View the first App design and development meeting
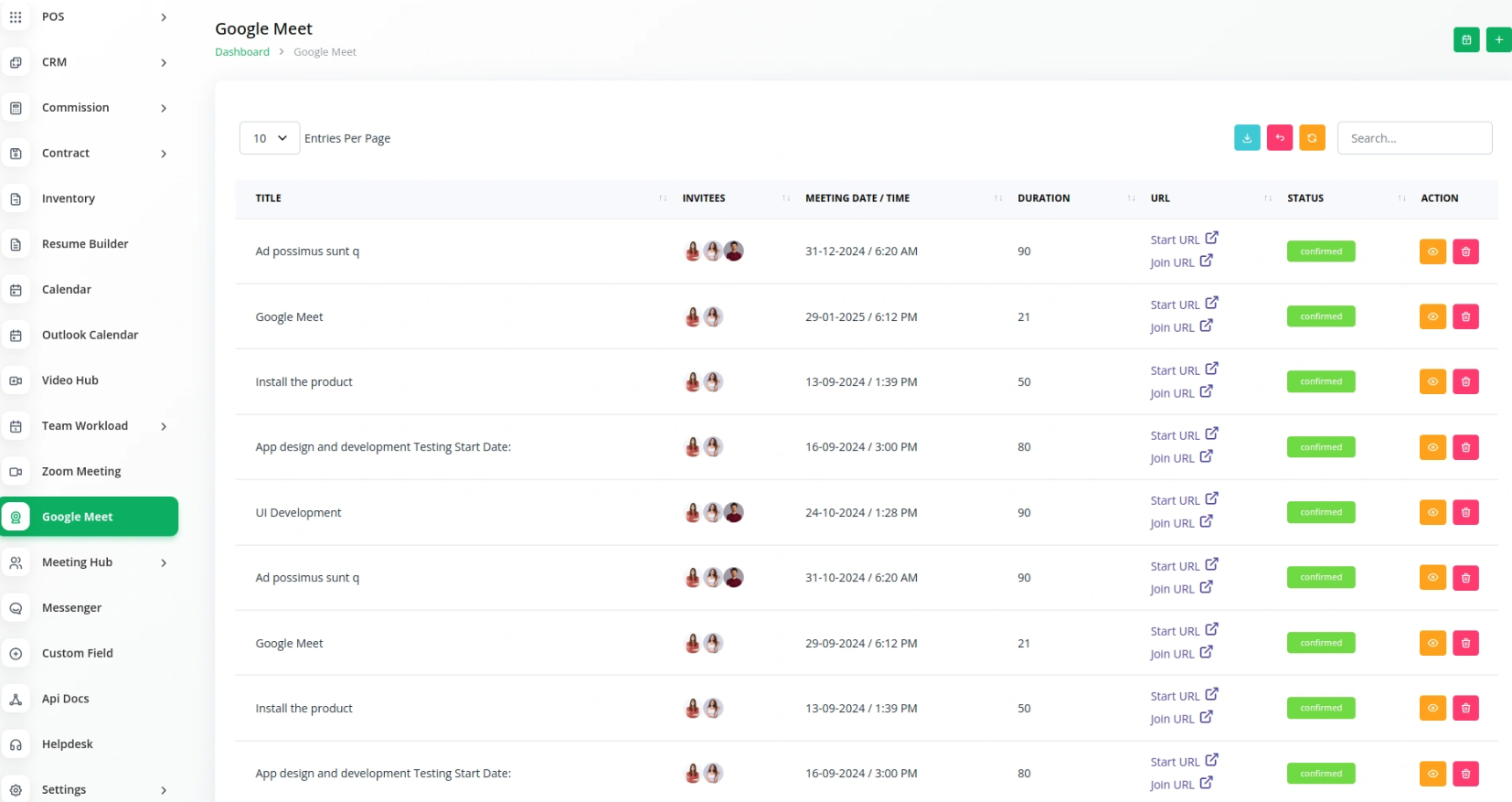1512x802 pixels. point(1432,447)
